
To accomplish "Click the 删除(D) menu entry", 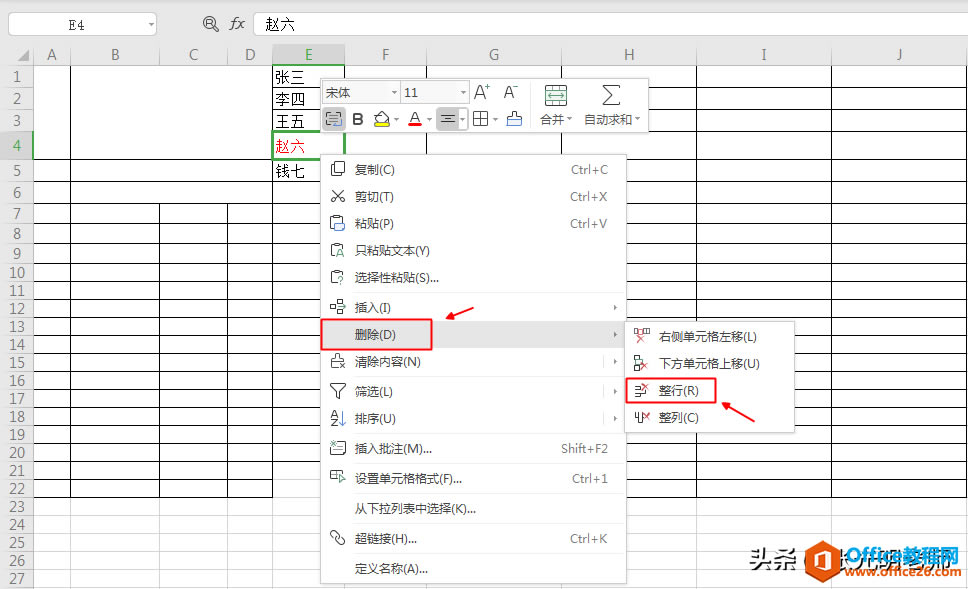I will (473, 335).
